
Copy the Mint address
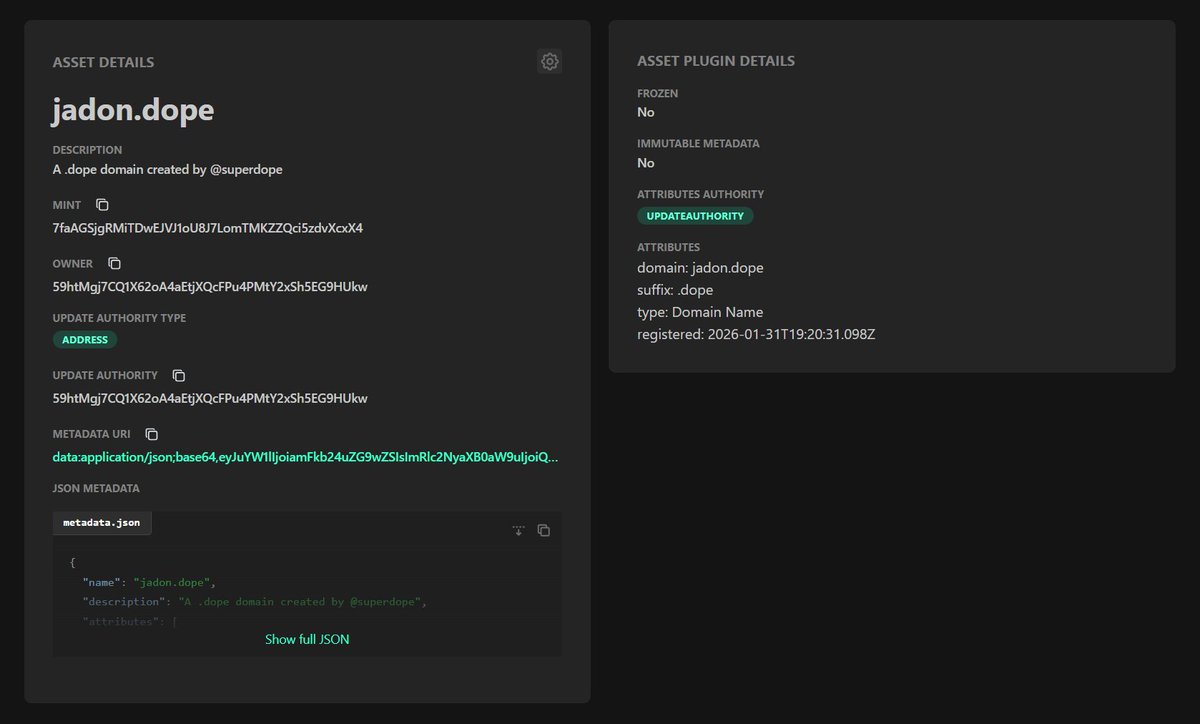[x=102, y=203]
